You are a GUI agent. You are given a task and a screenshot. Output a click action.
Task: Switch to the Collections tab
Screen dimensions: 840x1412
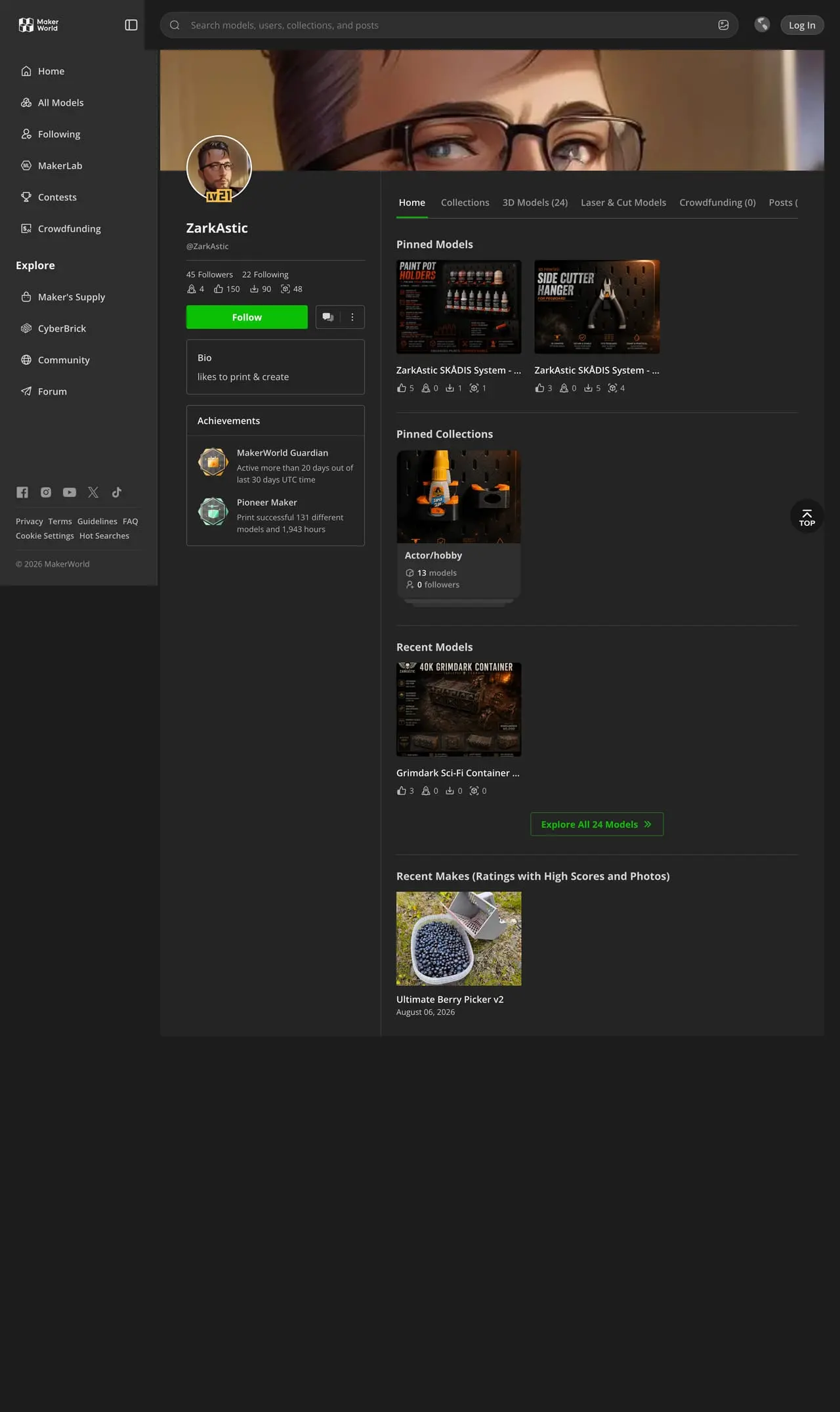click(x=465, y=202)
